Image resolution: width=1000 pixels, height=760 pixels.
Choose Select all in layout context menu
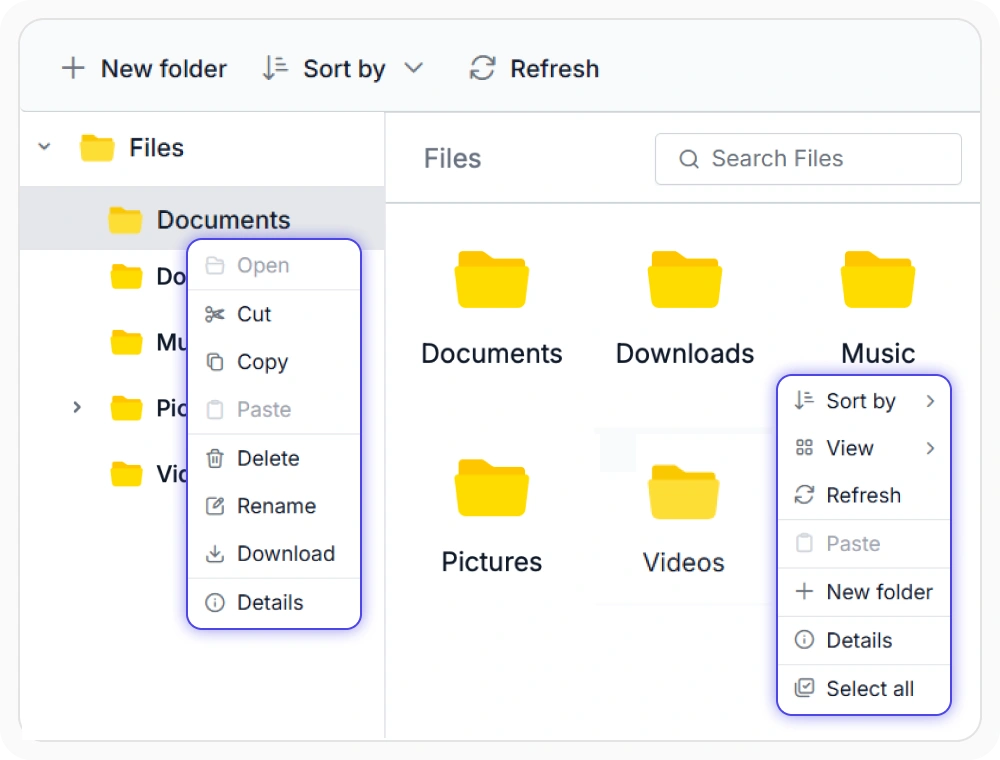(864, 689)
